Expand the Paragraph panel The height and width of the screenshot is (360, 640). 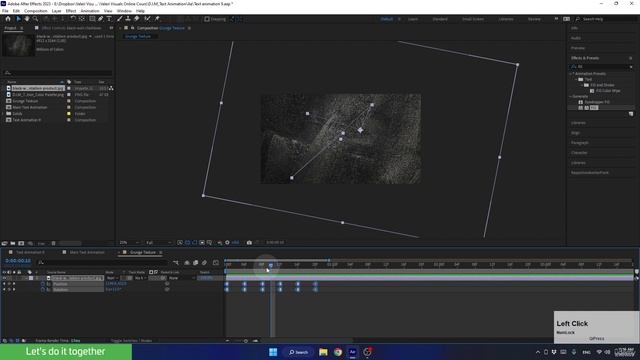click(x=580, y=143)
